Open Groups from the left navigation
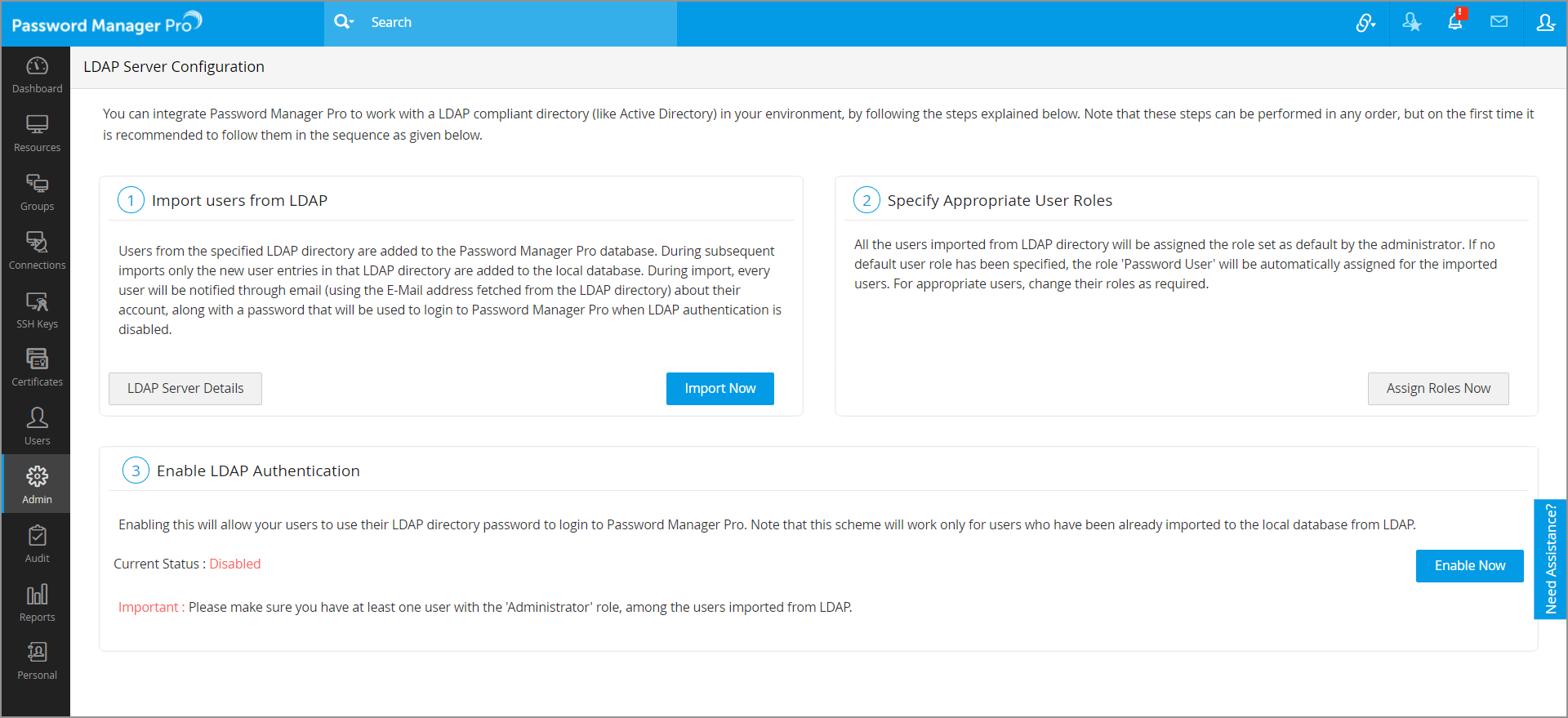 tap(37, 194)
